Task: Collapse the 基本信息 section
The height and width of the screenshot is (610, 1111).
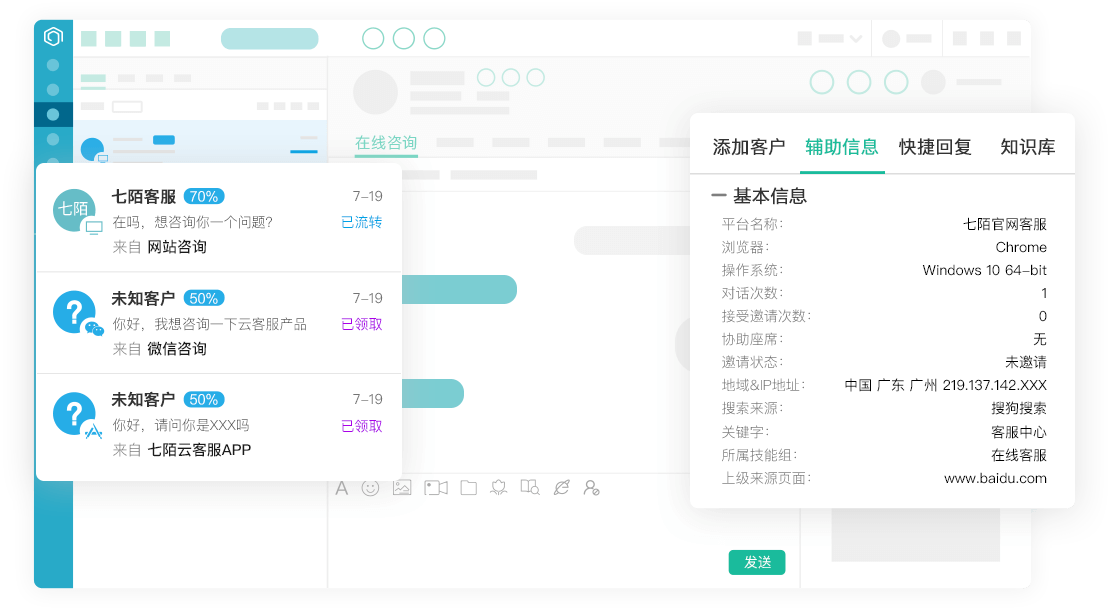Action: pos(718,196)
